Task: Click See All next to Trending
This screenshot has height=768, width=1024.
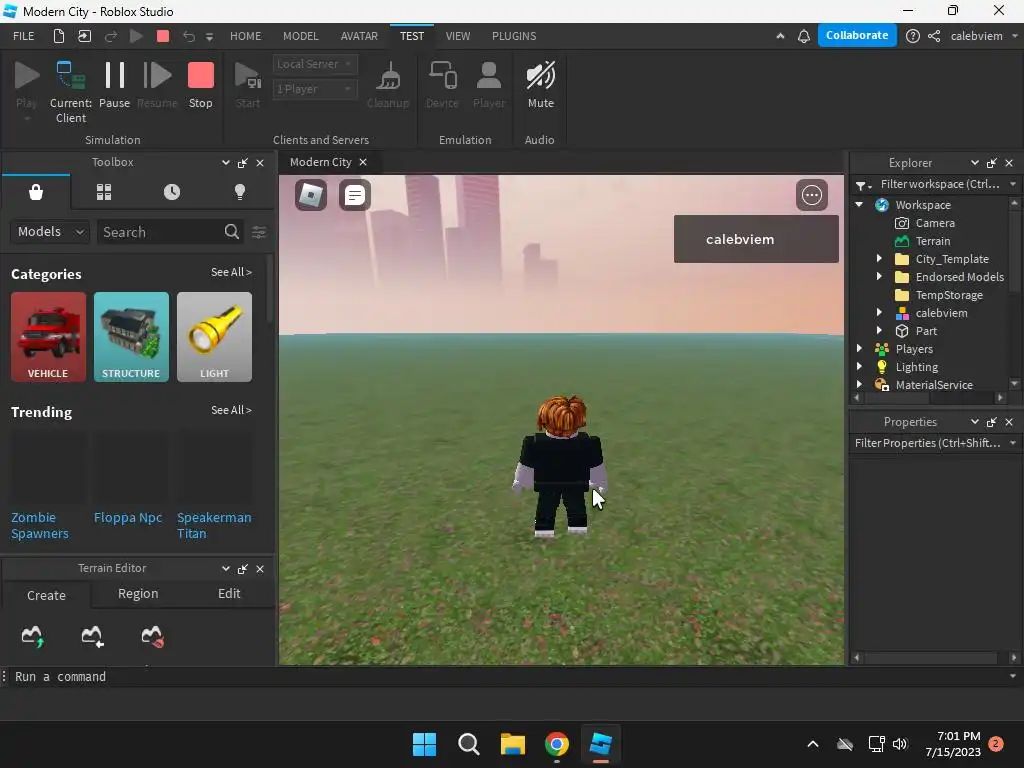Action: click(231, 410)
